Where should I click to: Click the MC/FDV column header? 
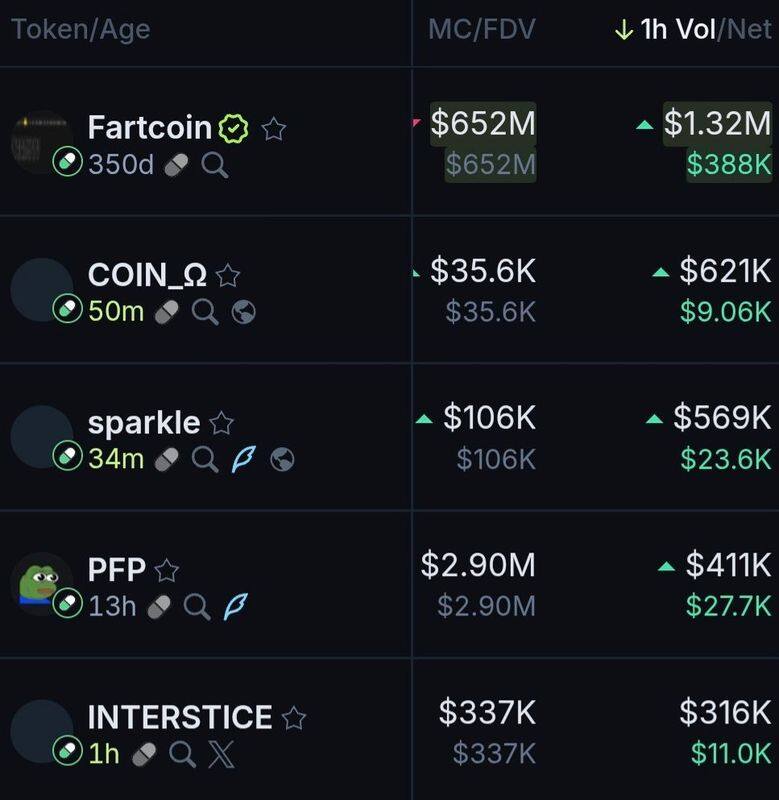point(481,30)
